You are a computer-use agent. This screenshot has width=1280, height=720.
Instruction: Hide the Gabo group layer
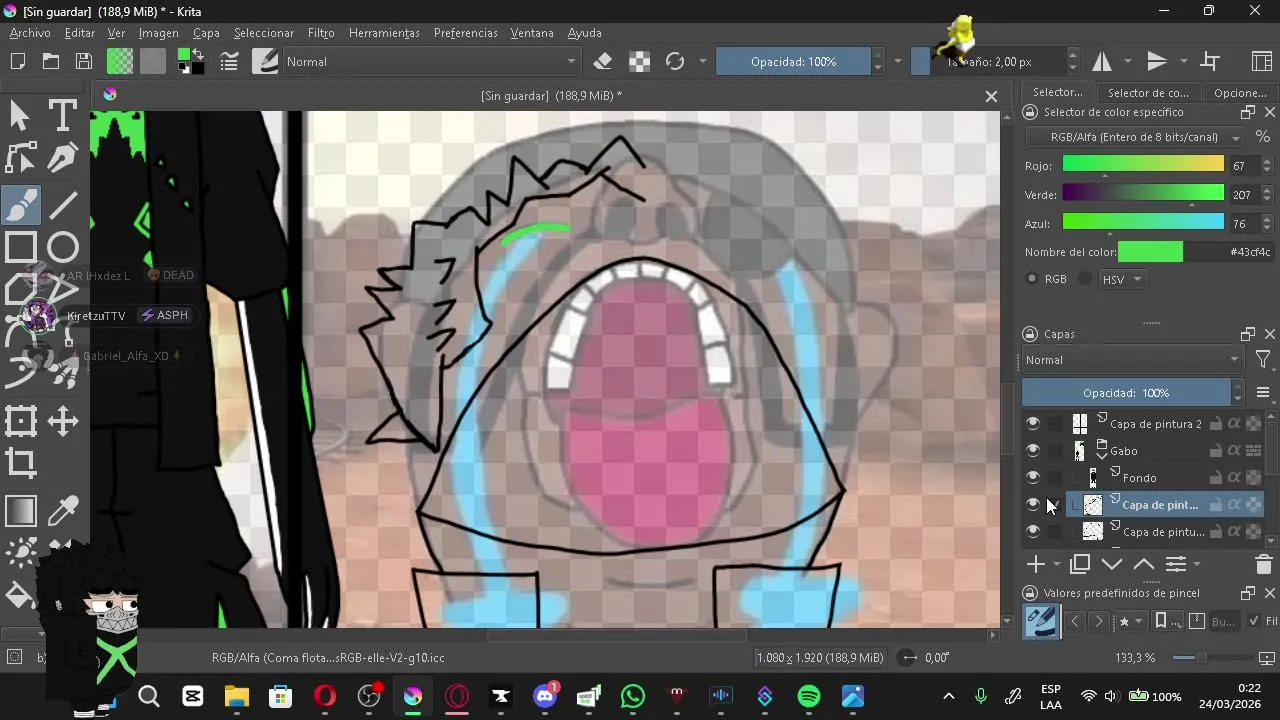[1033, 451]
